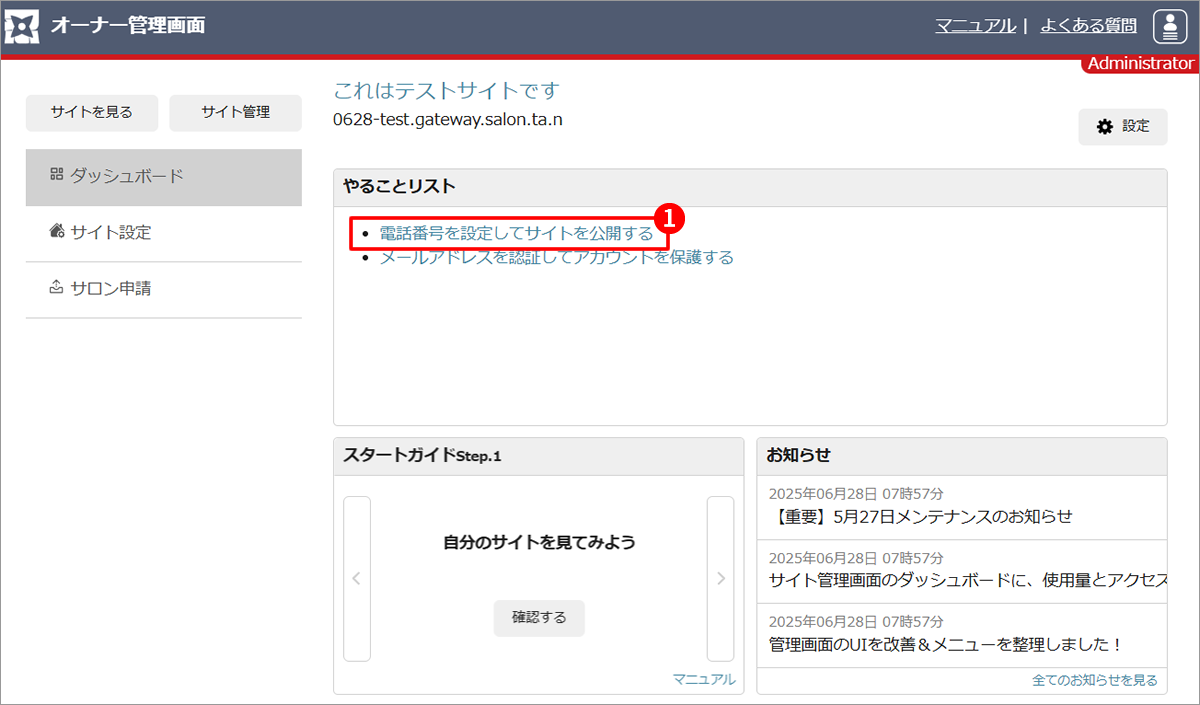
Task: Go to the previous start guide slide
Action: (357, 578)
